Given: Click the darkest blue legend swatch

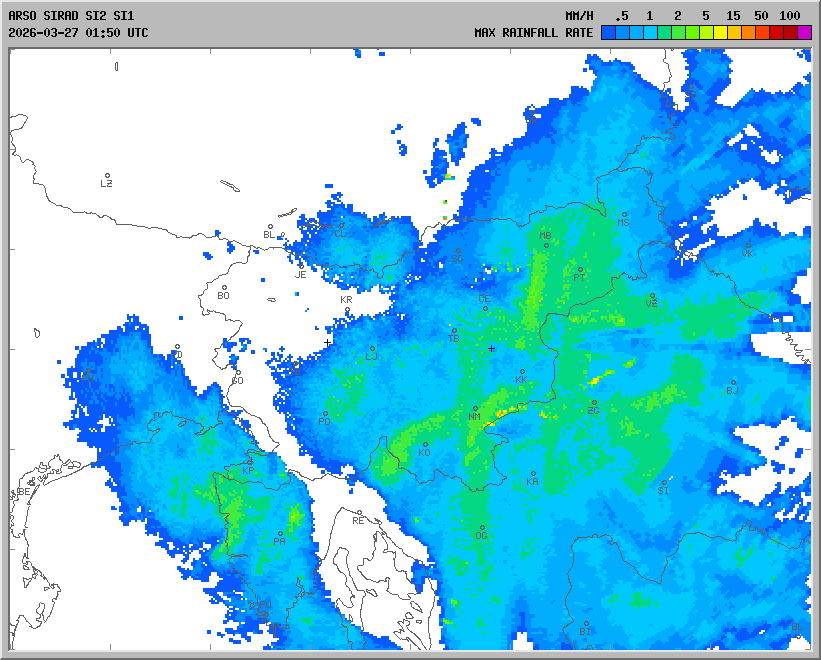Looking at the screenshot, I should pyautogui.click(x=608, y=33).
